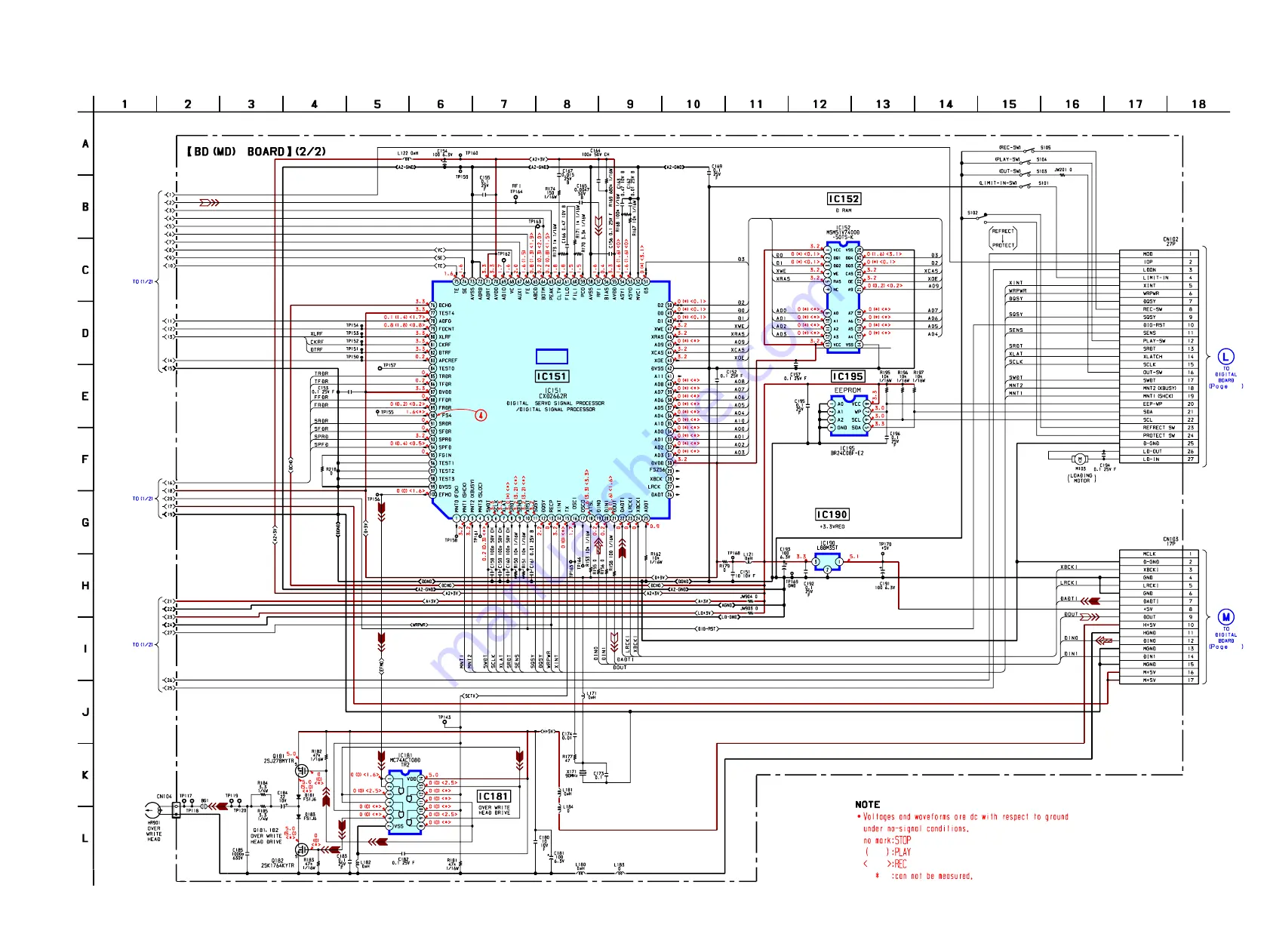Click the OVER WRITE HEAD DRIVE label near IC181
This screenshot has width=1267, height=952.
pyautogui.click(x=494, y=810)
